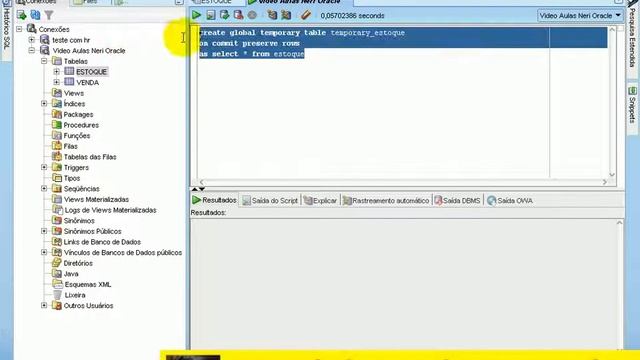Expand the Índices folder
This screenshot has width=640, height=360.
(x=44, y=104)
